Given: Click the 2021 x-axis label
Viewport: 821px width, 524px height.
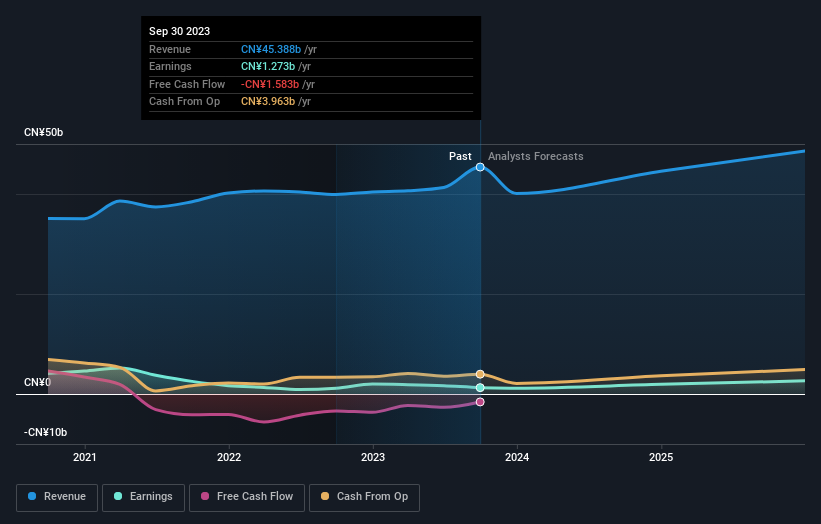Looking at the screenshot, I should [85, 457].
